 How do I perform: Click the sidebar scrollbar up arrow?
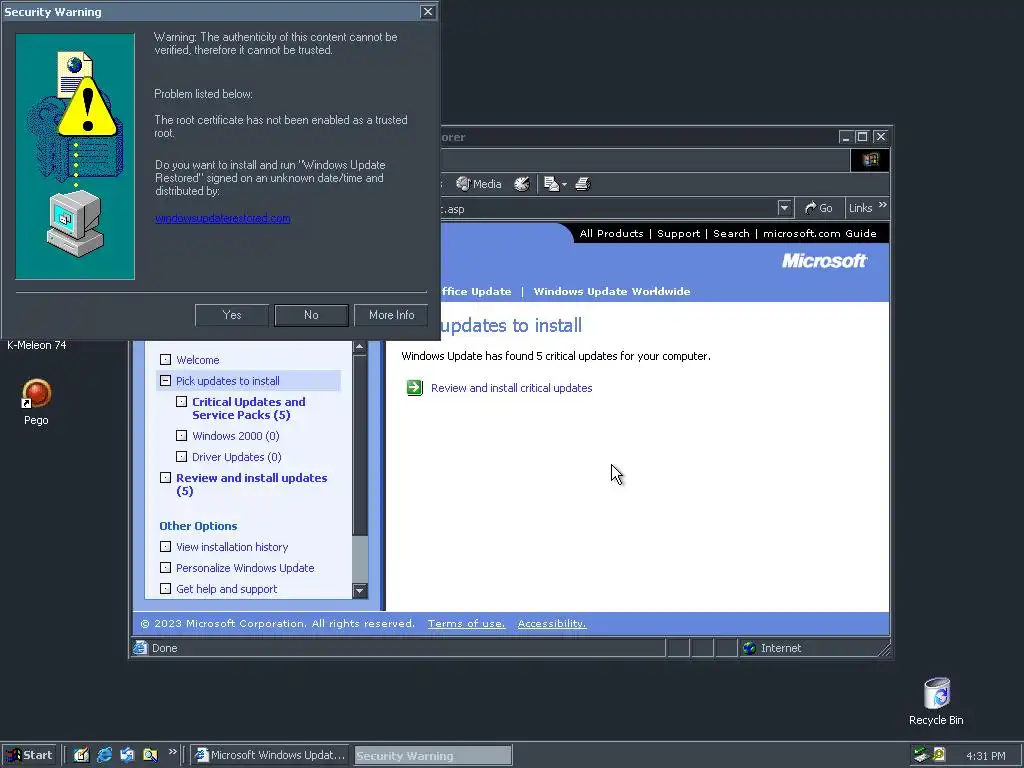(360, 347)
